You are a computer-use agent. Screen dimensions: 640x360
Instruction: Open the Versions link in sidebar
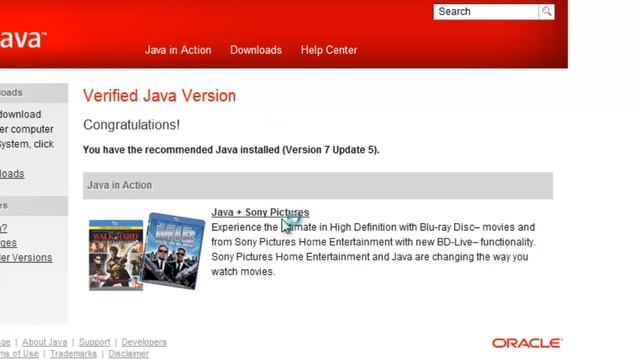tap(26, 258)
